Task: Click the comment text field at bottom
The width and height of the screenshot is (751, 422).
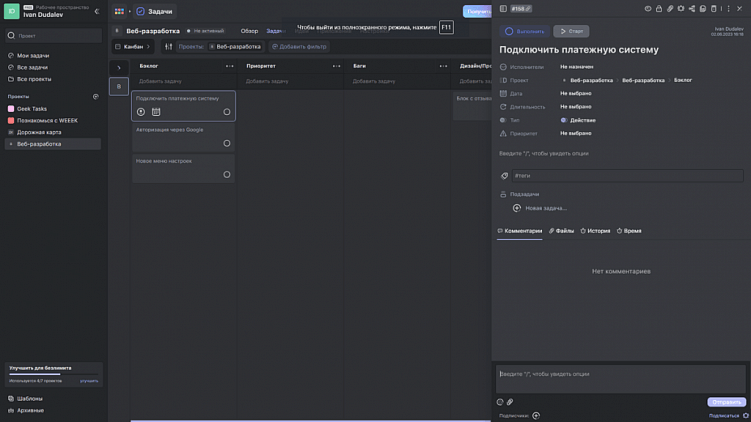Action: click(621, 379)
